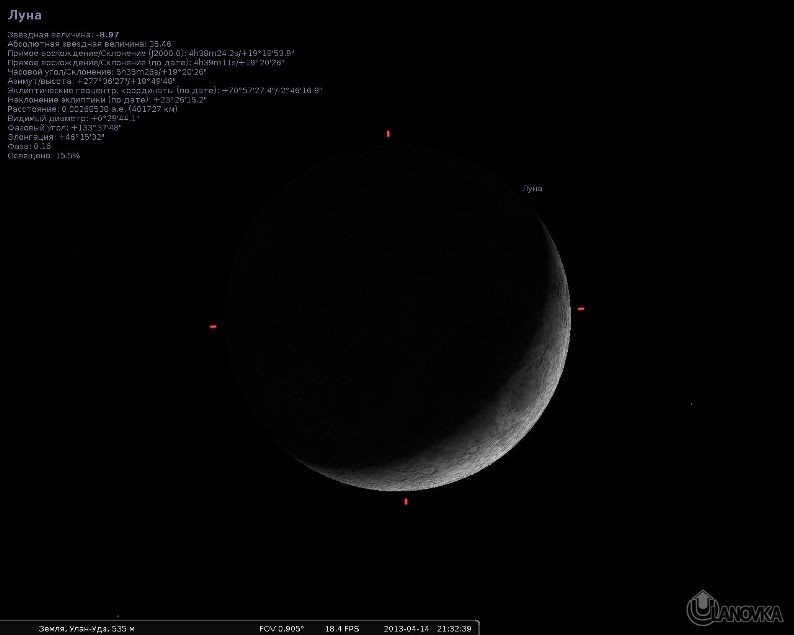
Task: Click 'Звездная величина: -8.97' line
Action: (63, 35)
